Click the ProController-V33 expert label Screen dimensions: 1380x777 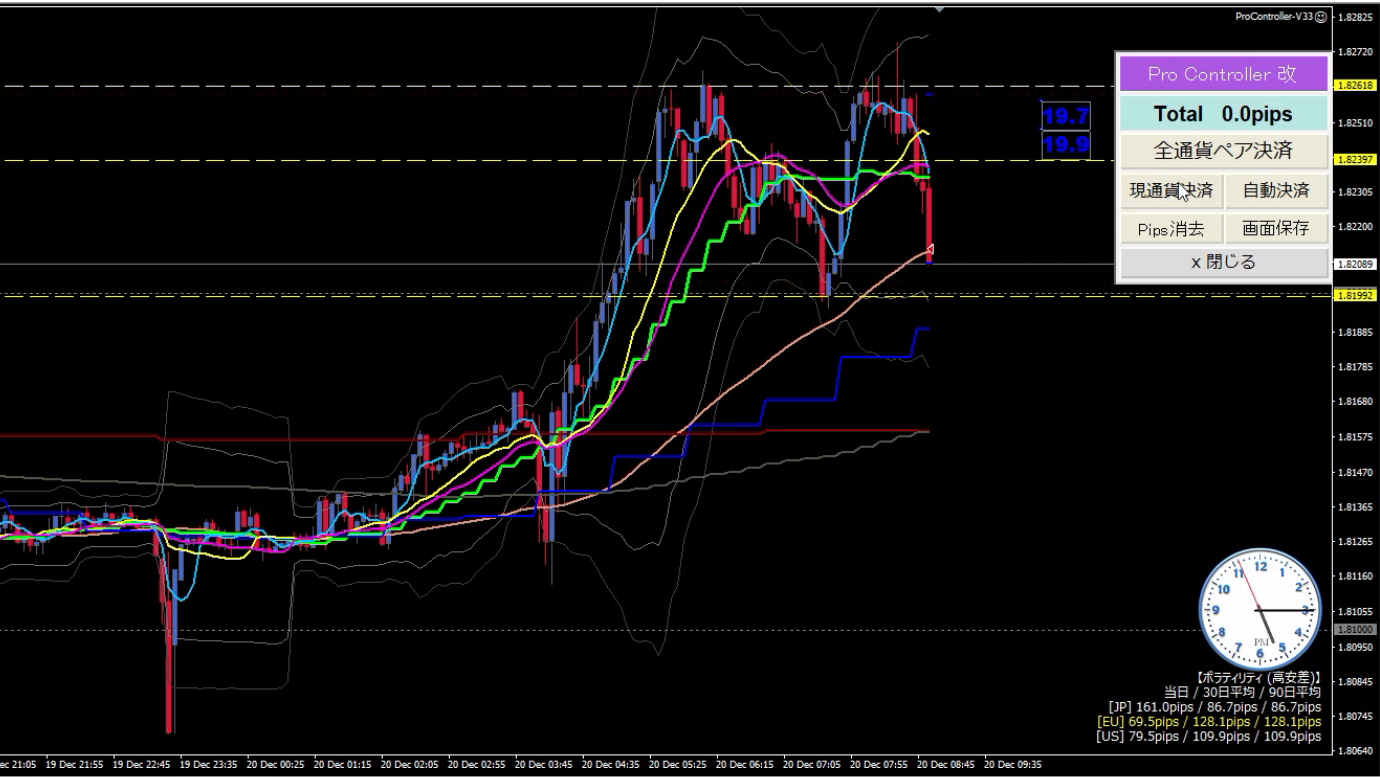(1273, 16)
